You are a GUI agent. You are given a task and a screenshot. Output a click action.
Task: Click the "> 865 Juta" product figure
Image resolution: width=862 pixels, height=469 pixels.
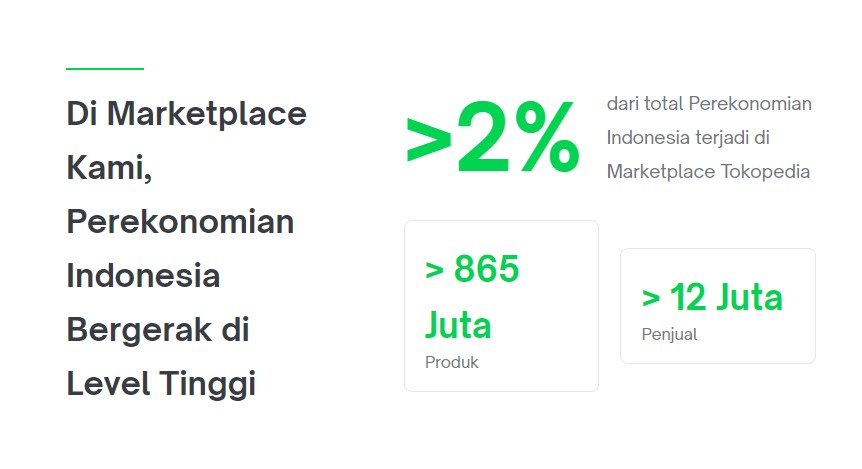(x=472, y=297)
